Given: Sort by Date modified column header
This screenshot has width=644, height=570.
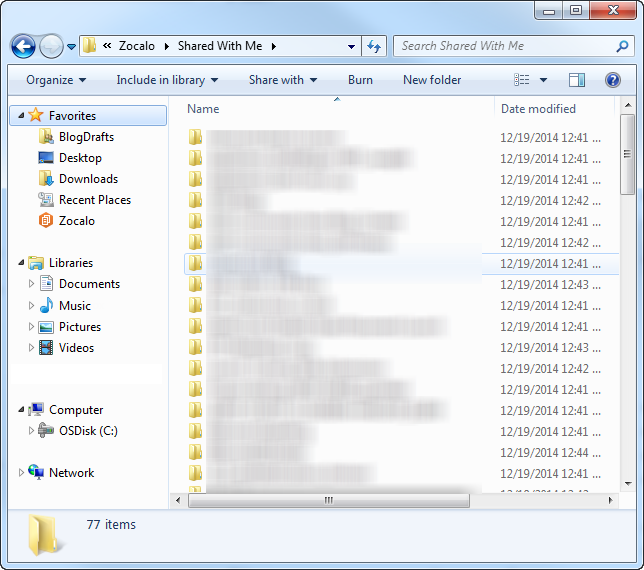Looking at the screenshot, I should tap(538, 109).
